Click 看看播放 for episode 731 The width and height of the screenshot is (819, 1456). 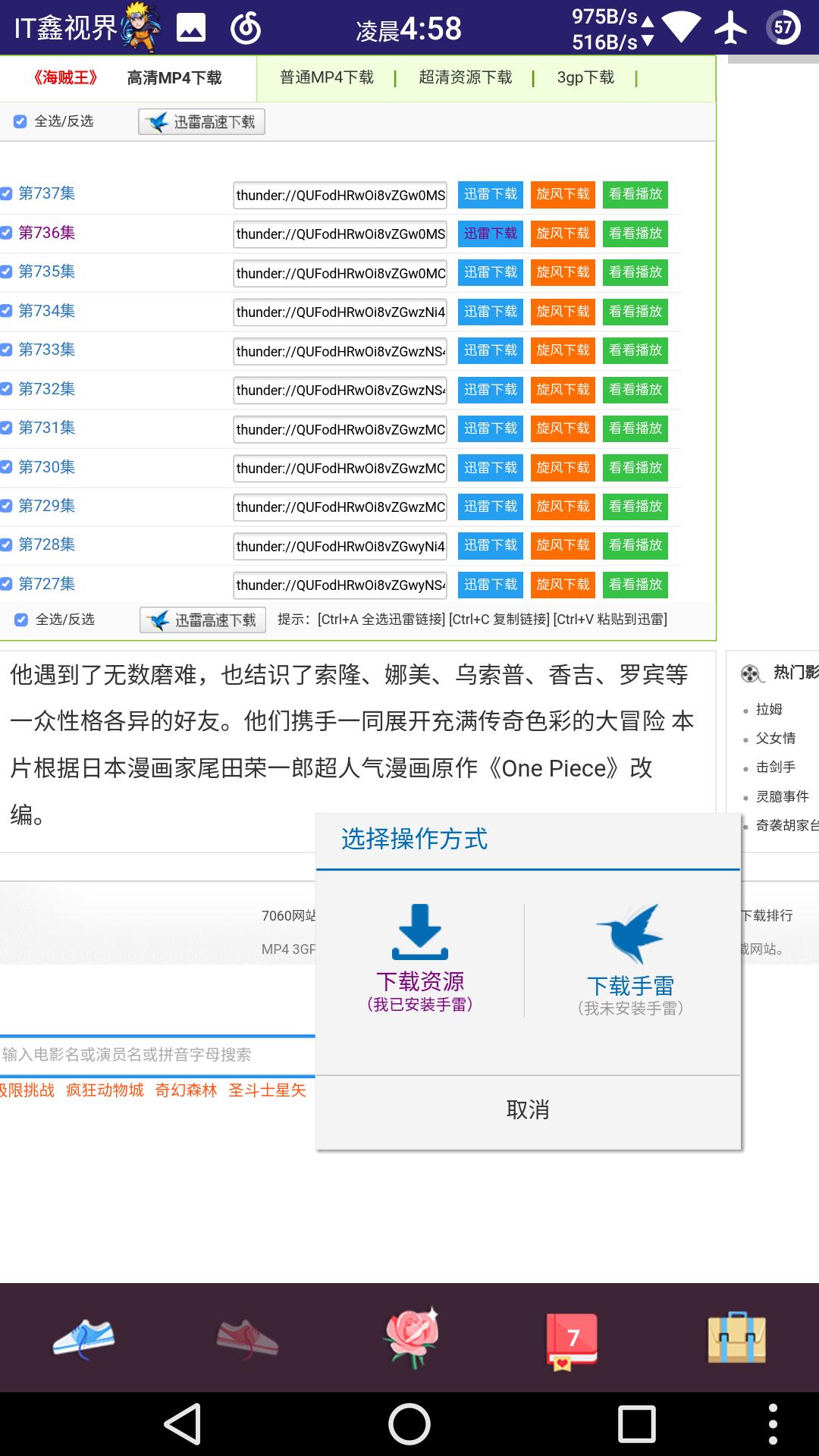[635, 428]
